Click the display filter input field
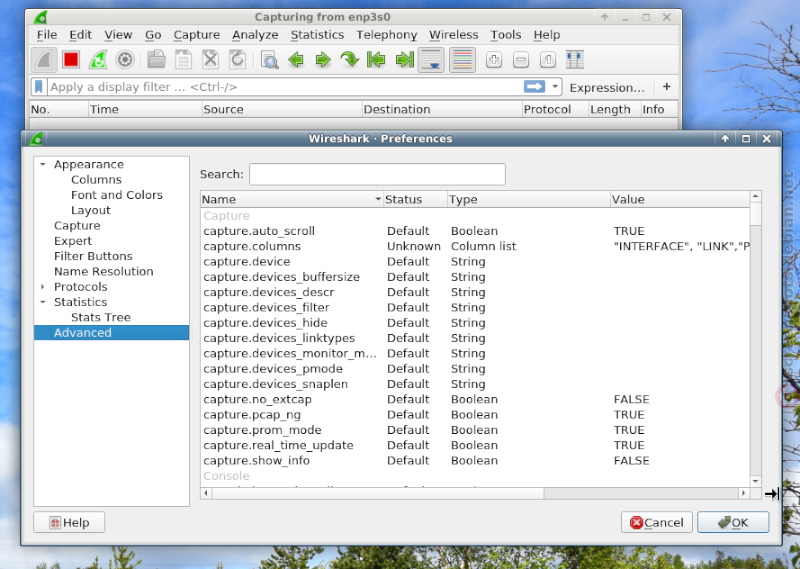The width and height of the screenshot is (800, 569). pos(285,87)
